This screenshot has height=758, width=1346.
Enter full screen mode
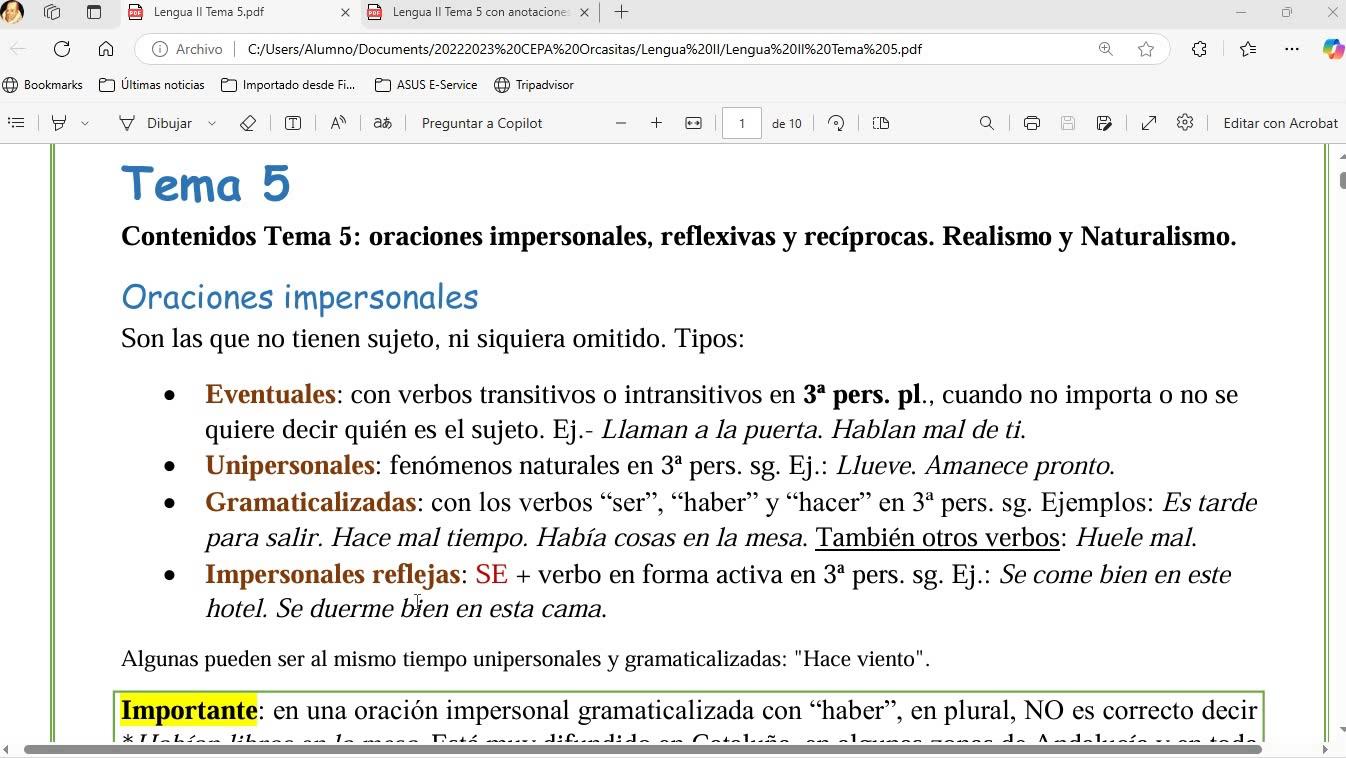pyautogui.click(x=1149, y=123)
